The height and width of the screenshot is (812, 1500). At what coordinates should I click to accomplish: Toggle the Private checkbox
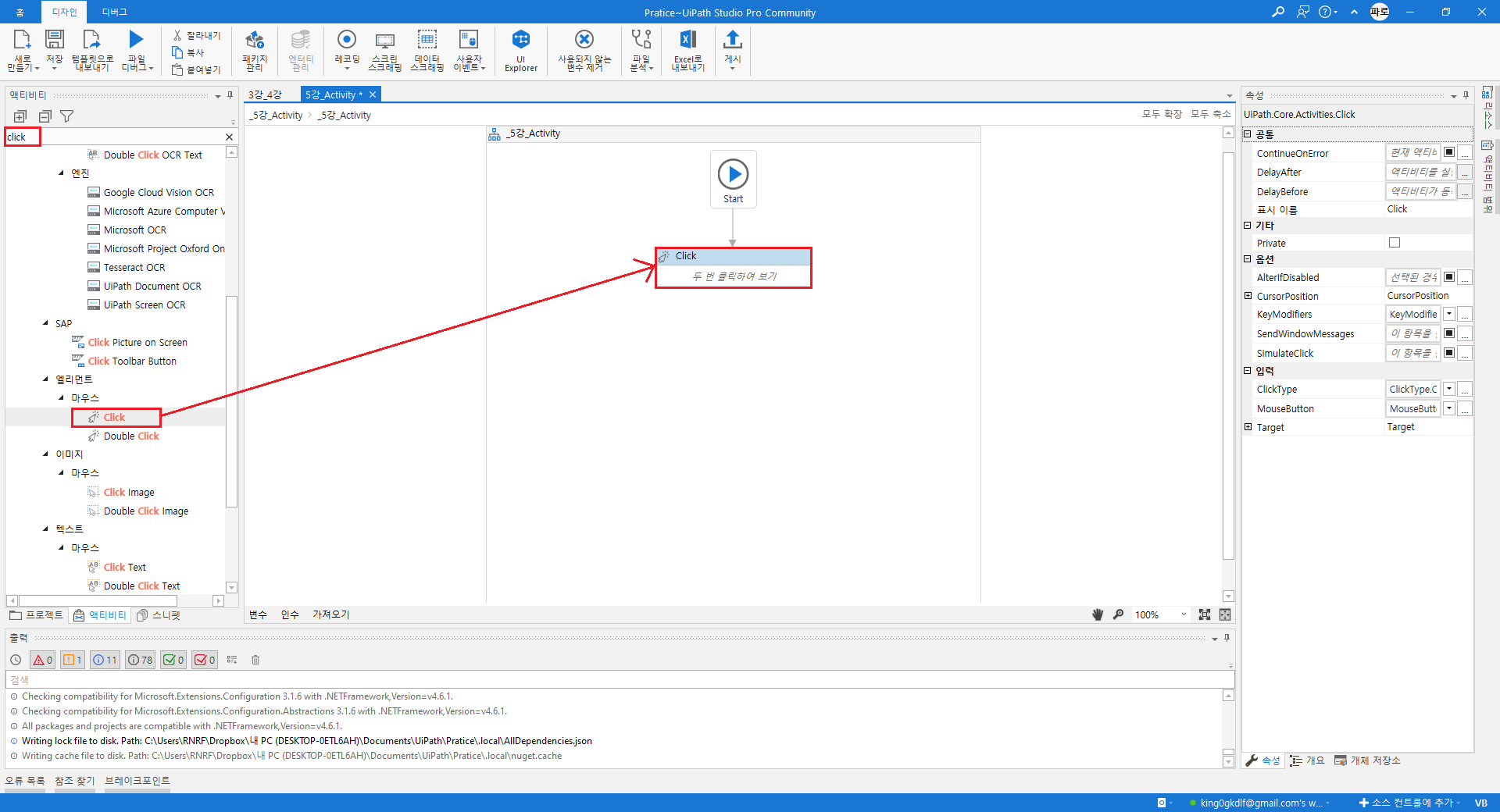point(1395,243)
